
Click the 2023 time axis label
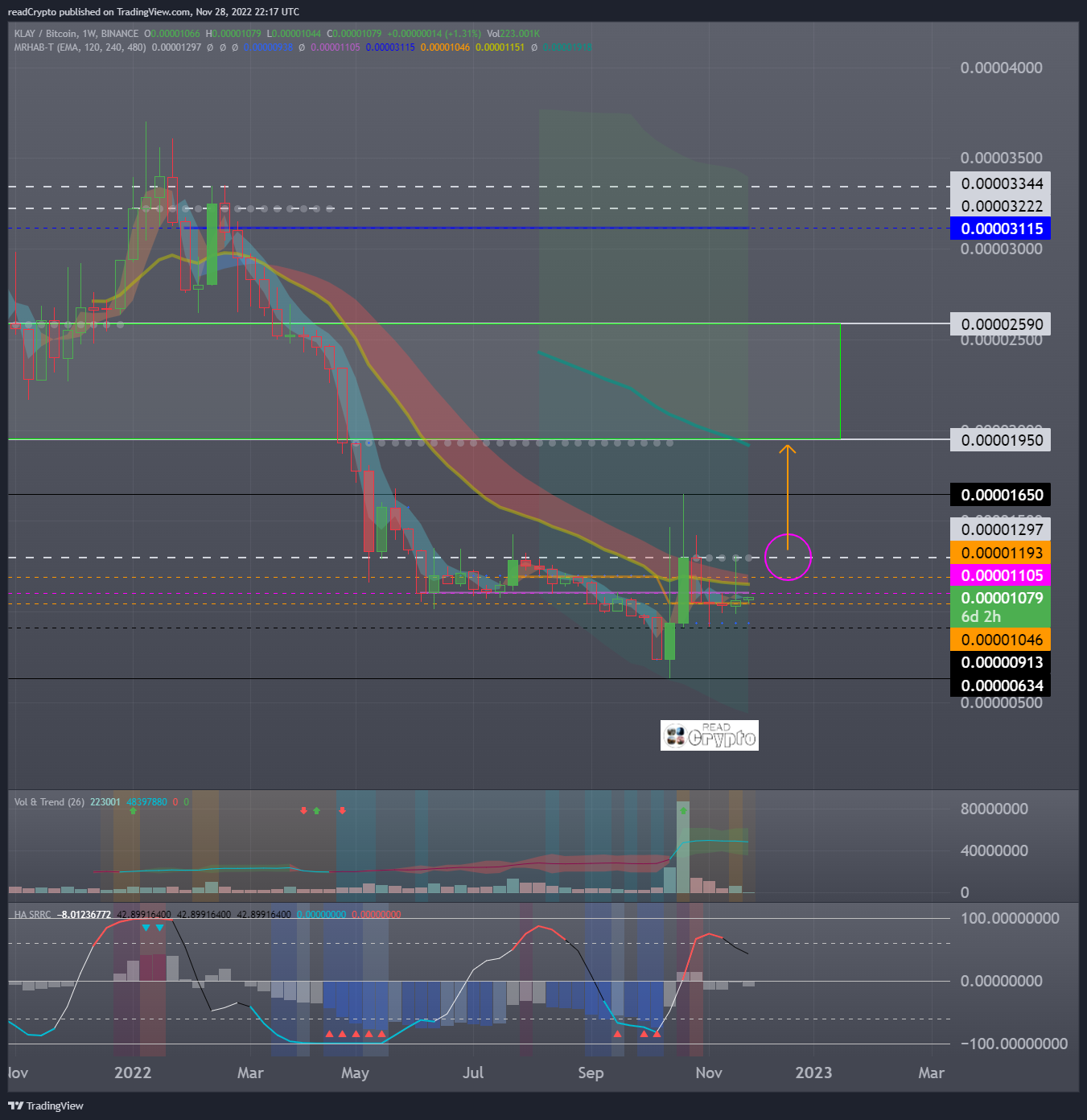click(813, 1073)
